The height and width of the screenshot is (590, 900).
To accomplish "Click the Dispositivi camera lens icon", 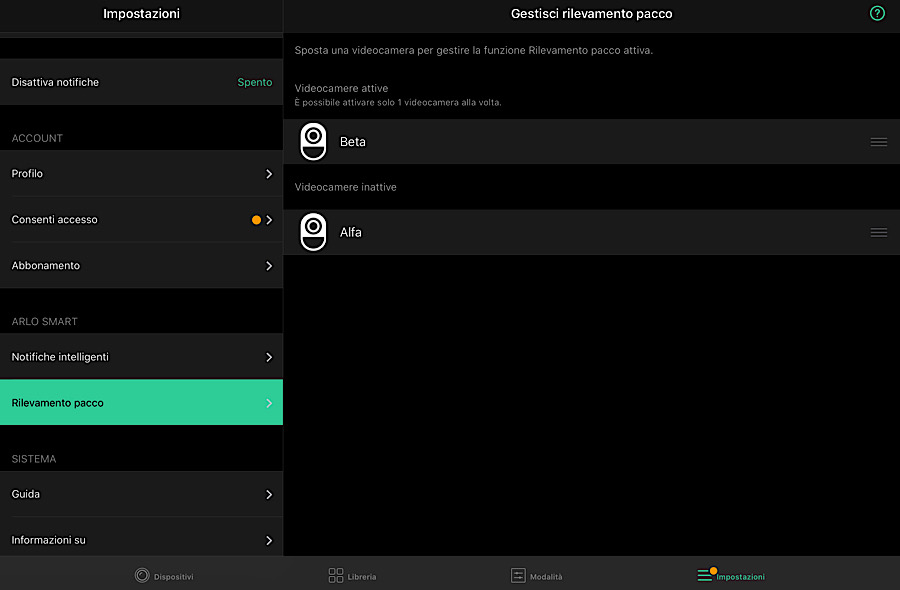I will [142, 575].
